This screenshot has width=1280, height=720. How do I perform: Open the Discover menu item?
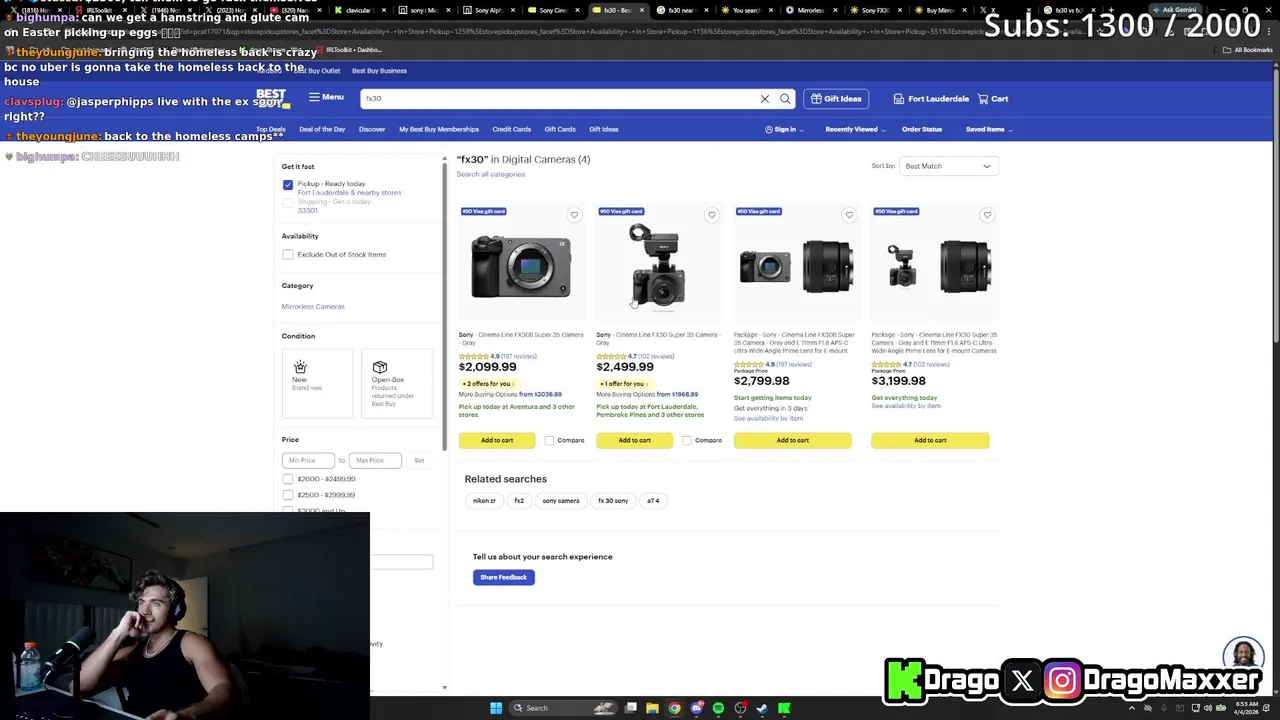372,129
